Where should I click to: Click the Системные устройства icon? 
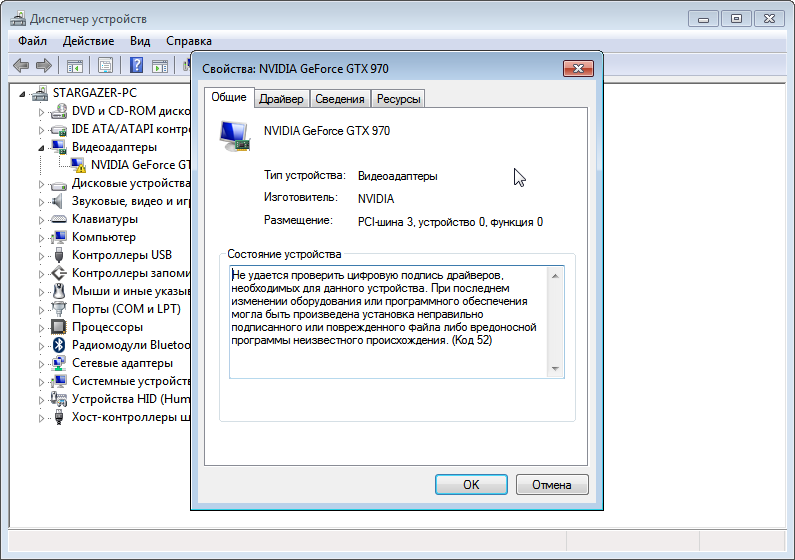point(59,381)
